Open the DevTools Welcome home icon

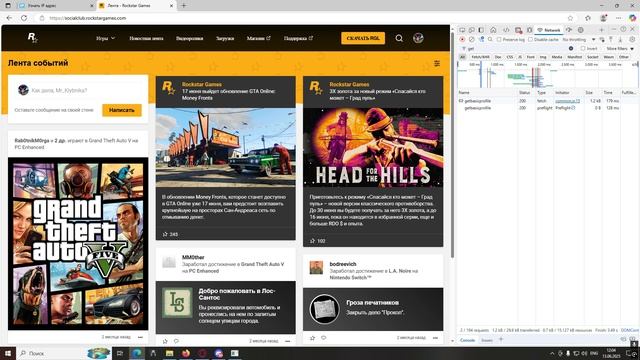click(493, 30)
